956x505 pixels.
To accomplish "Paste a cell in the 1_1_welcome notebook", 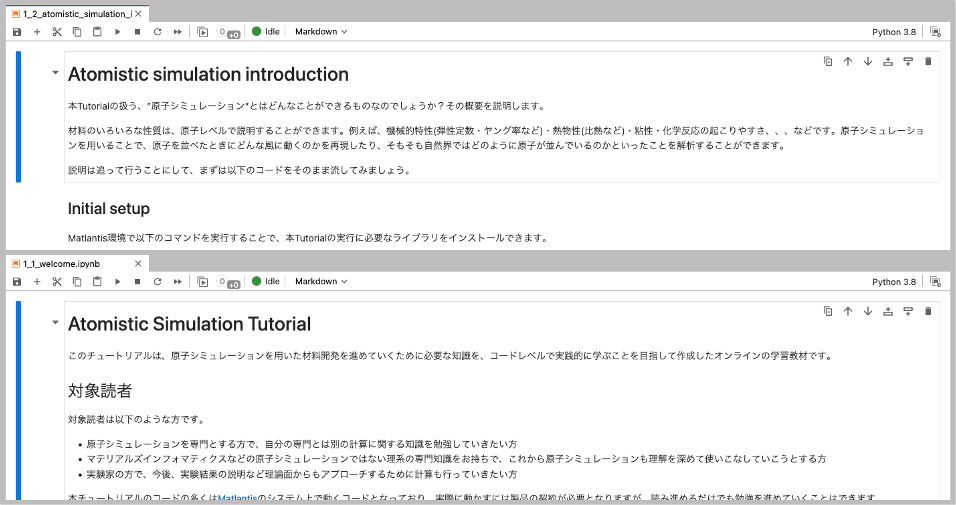I will tap(97, 282).
